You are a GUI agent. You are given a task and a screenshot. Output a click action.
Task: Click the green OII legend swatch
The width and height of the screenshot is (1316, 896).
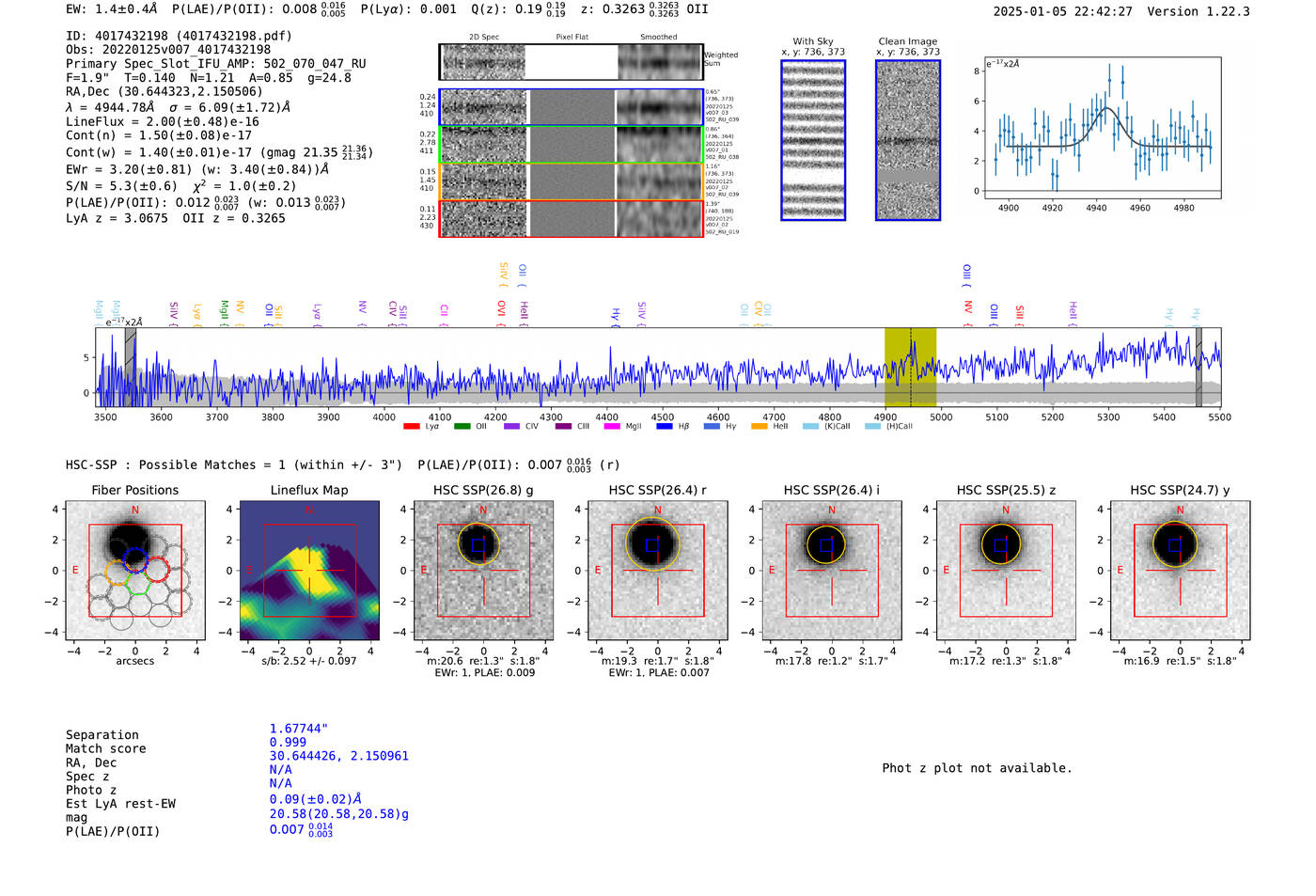pyautogui.click(x=462, y=426)
